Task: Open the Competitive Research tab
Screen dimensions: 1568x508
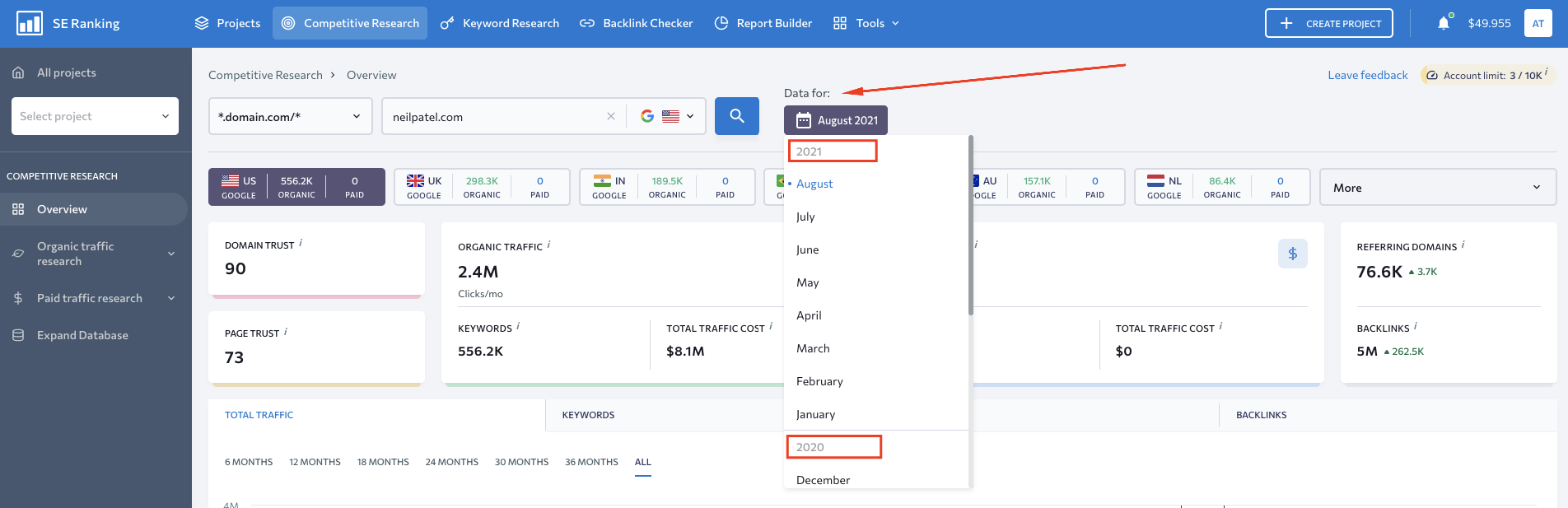Action: pos(350,23)
